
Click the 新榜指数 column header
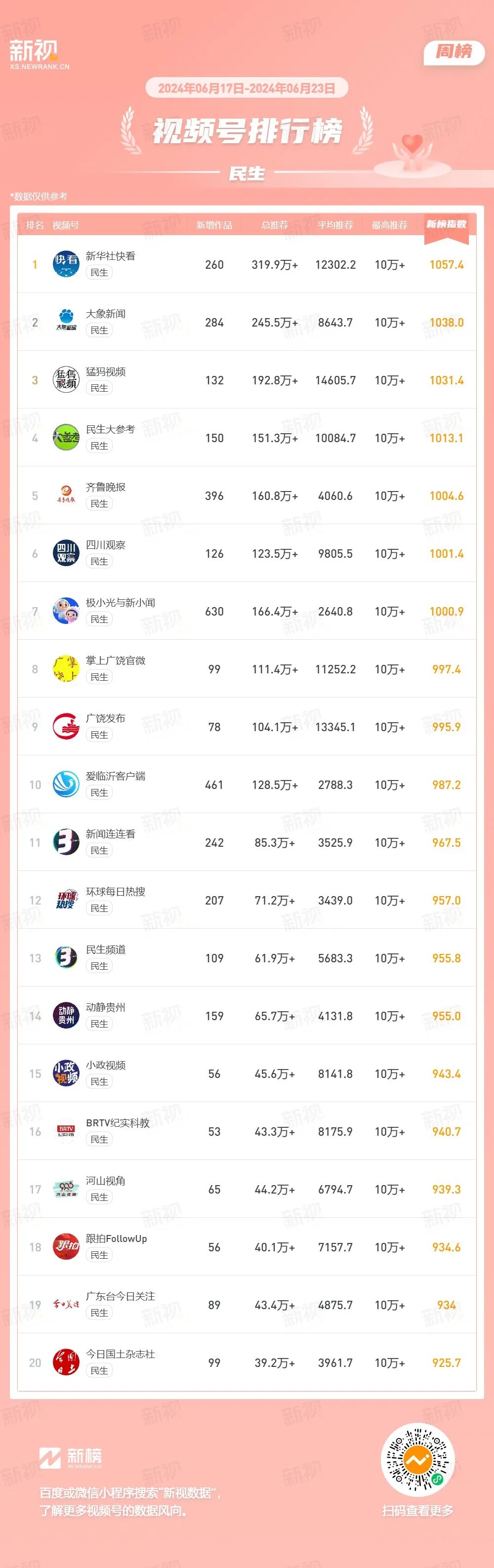pos(446,225)
